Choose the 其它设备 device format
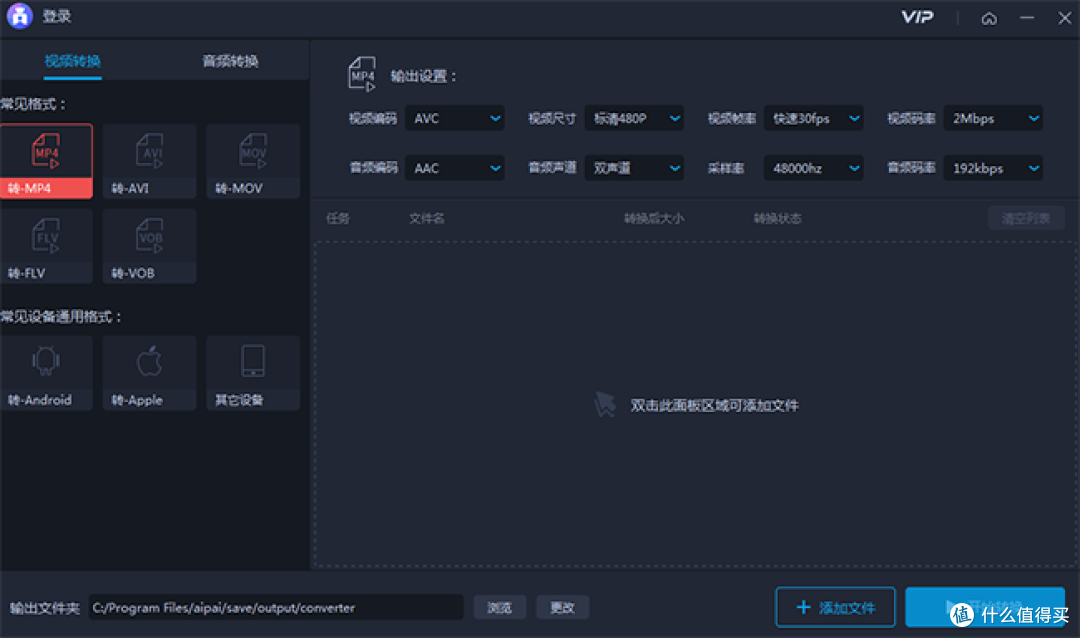The height and width of the screenshot is (638, 1080). click(x=253, y=373)
